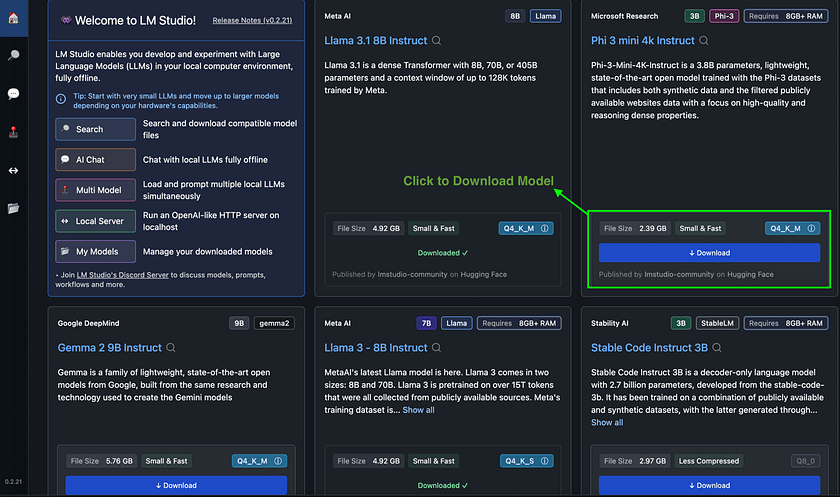Screen dimensions: 840x497
Task: Open Phi 3 mini 4k Instruct title link
Action: point(643,41)
